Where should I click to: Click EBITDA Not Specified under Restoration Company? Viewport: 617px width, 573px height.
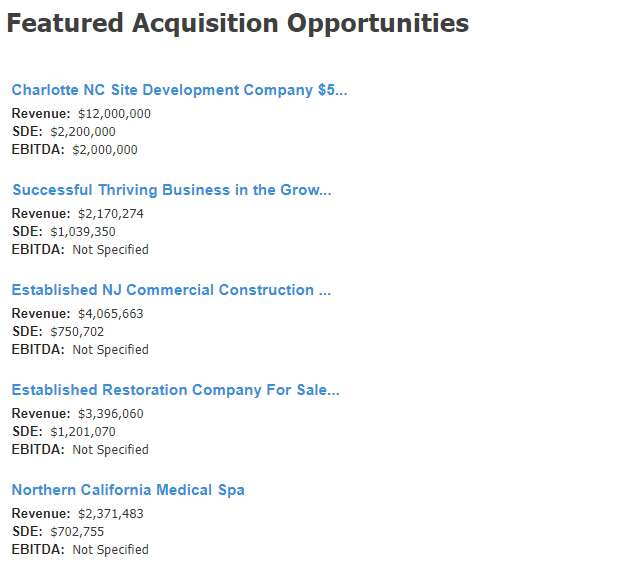click(x=110, y=450)
